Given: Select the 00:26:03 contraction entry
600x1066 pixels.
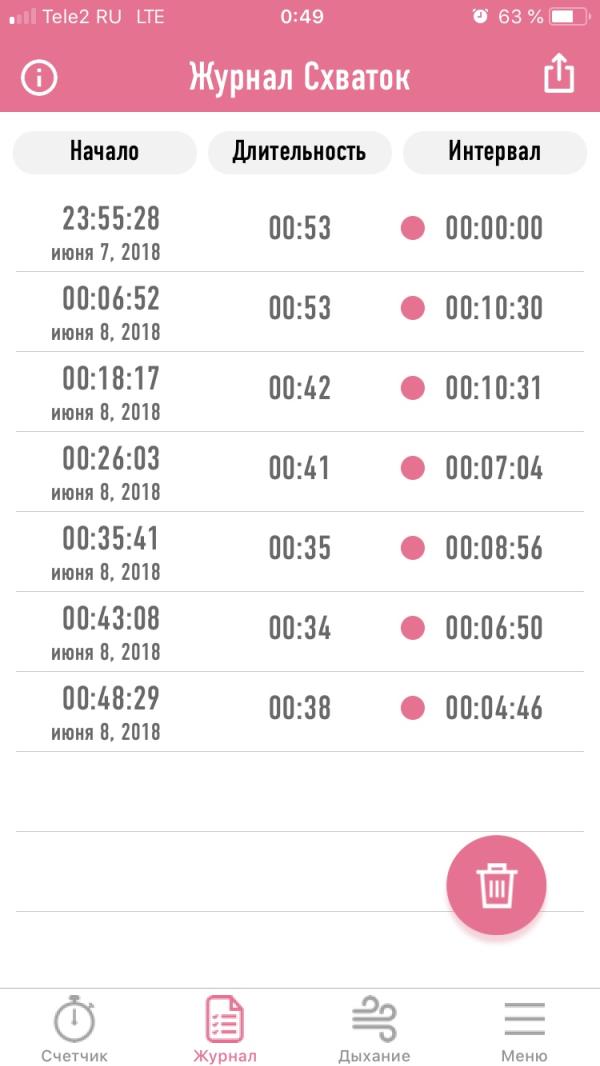Looking at the screenshot, I should point(300,472).
